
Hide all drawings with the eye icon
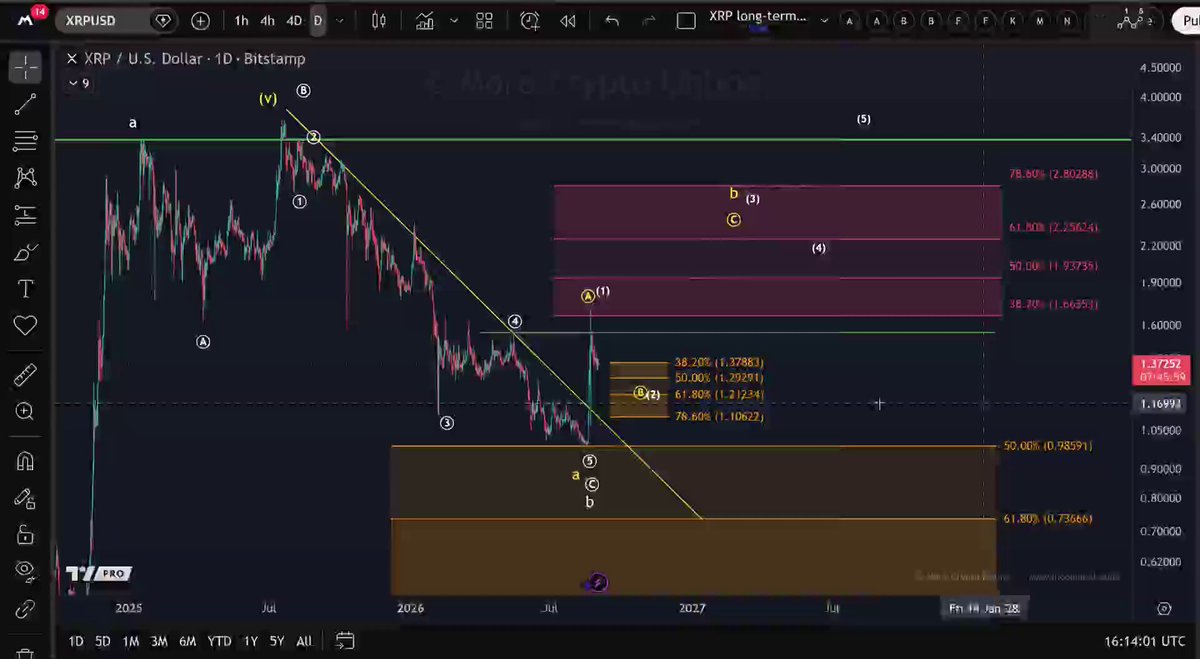pos(25,572)
